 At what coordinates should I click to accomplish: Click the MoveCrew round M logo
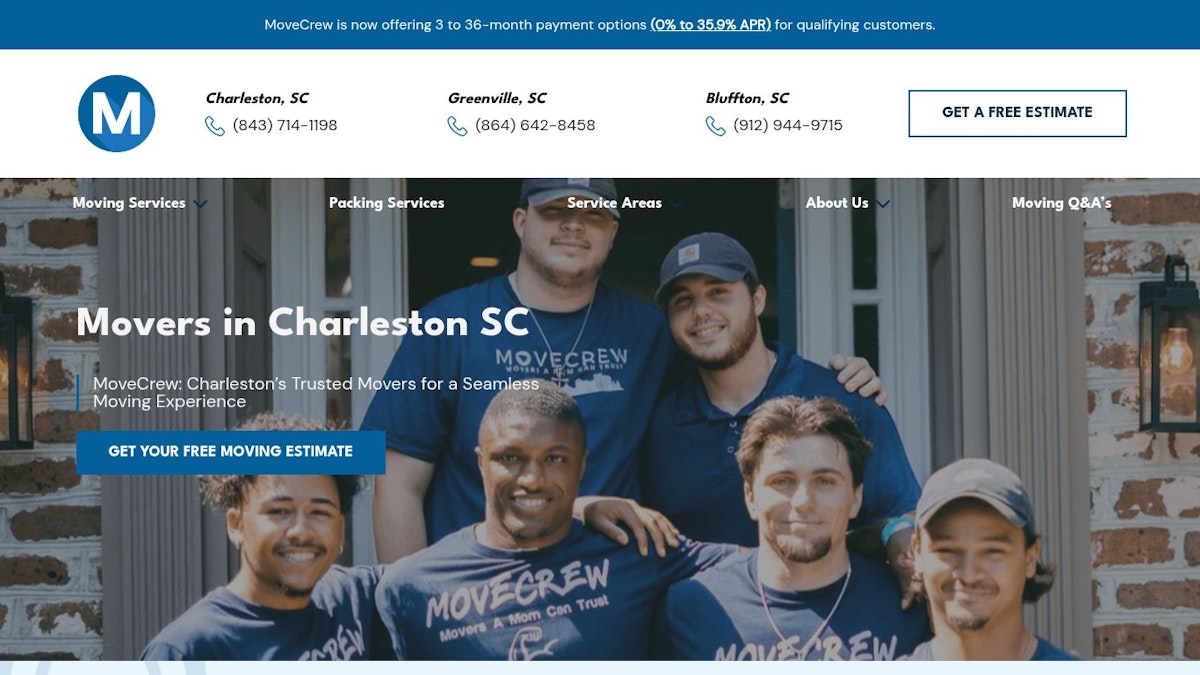tap(116, 113)
